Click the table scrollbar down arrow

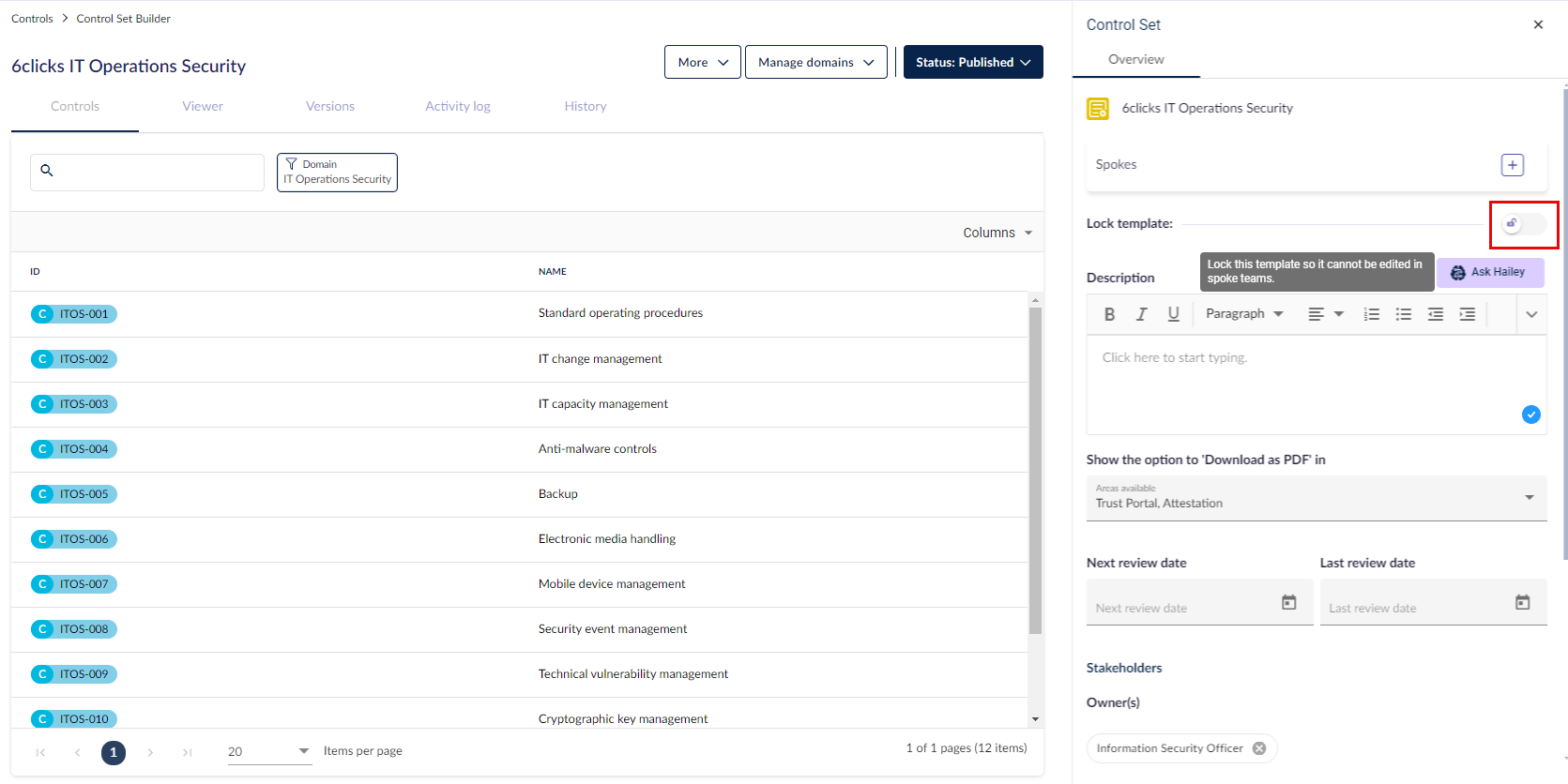[1035, 719]
